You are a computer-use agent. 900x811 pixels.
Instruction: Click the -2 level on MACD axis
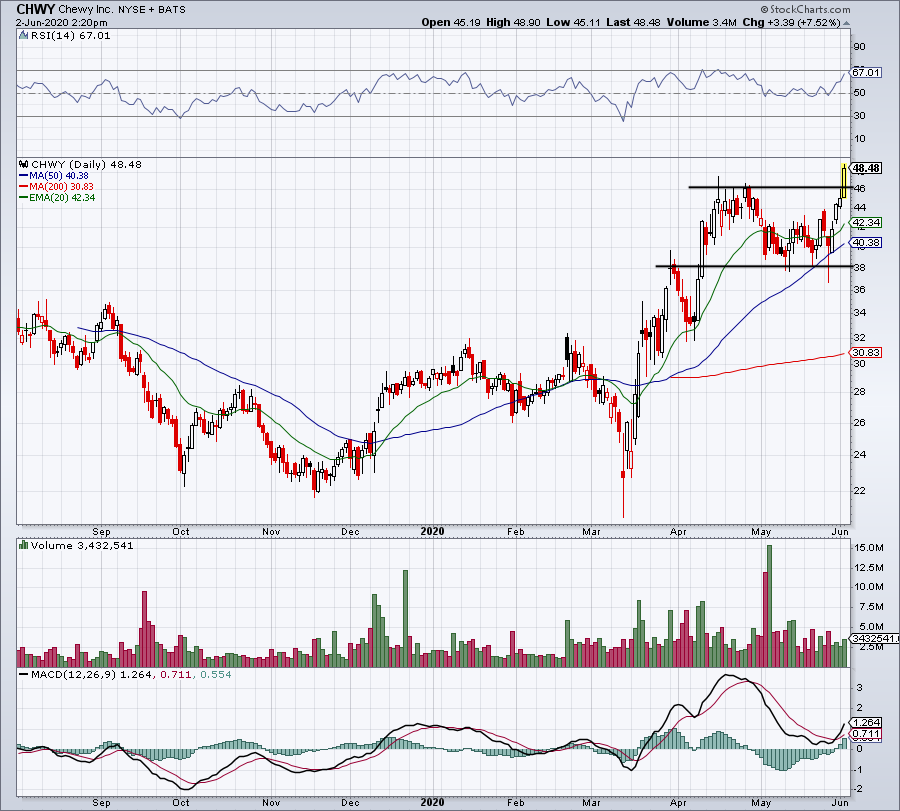point(859,789)
